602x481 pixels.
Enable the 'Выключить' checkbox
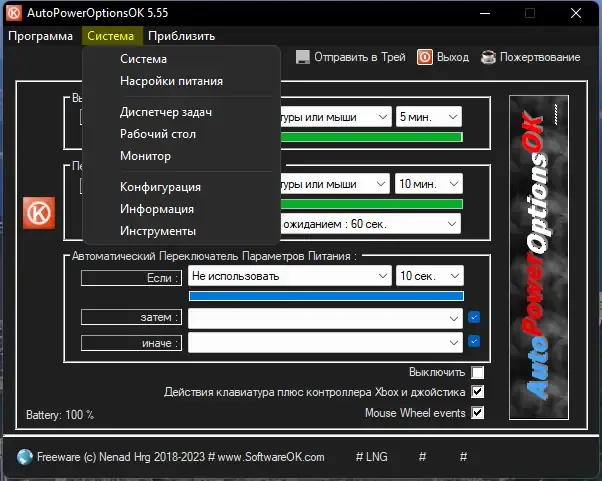tap(478, 372)
